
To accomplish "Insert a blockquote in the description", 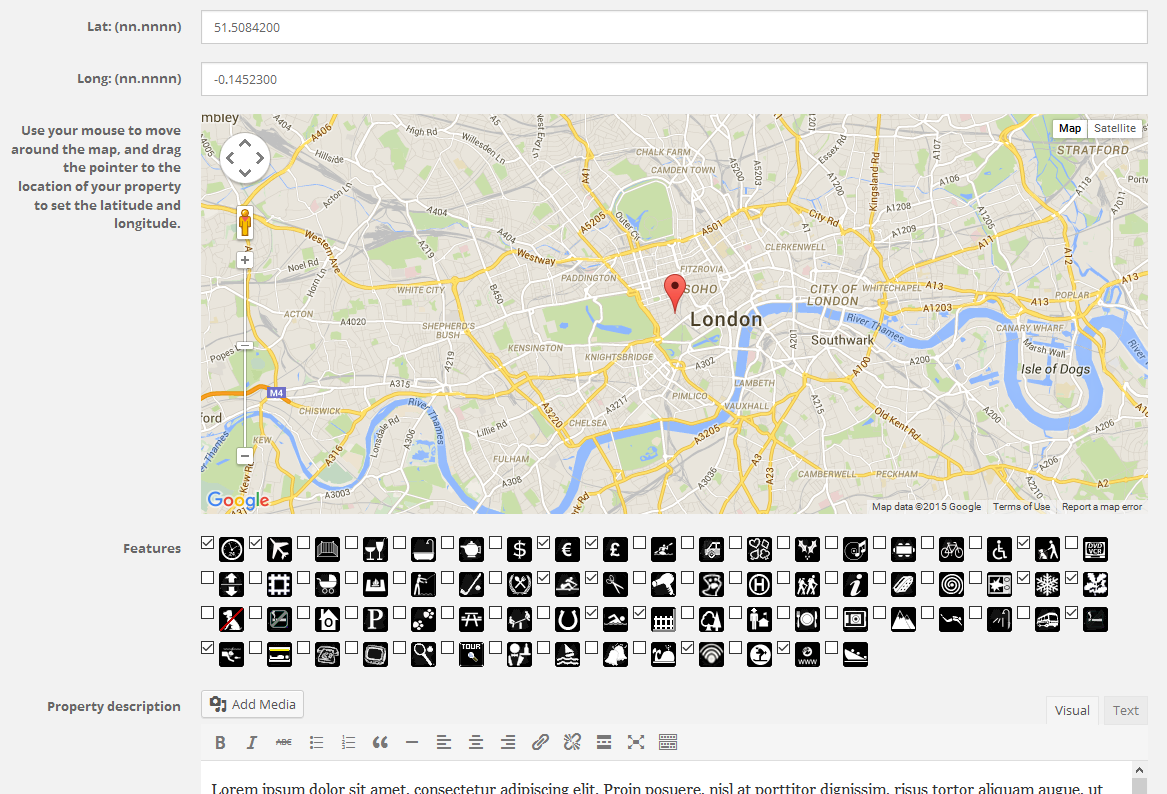I will pyautogui.click(x=380, y=742).
